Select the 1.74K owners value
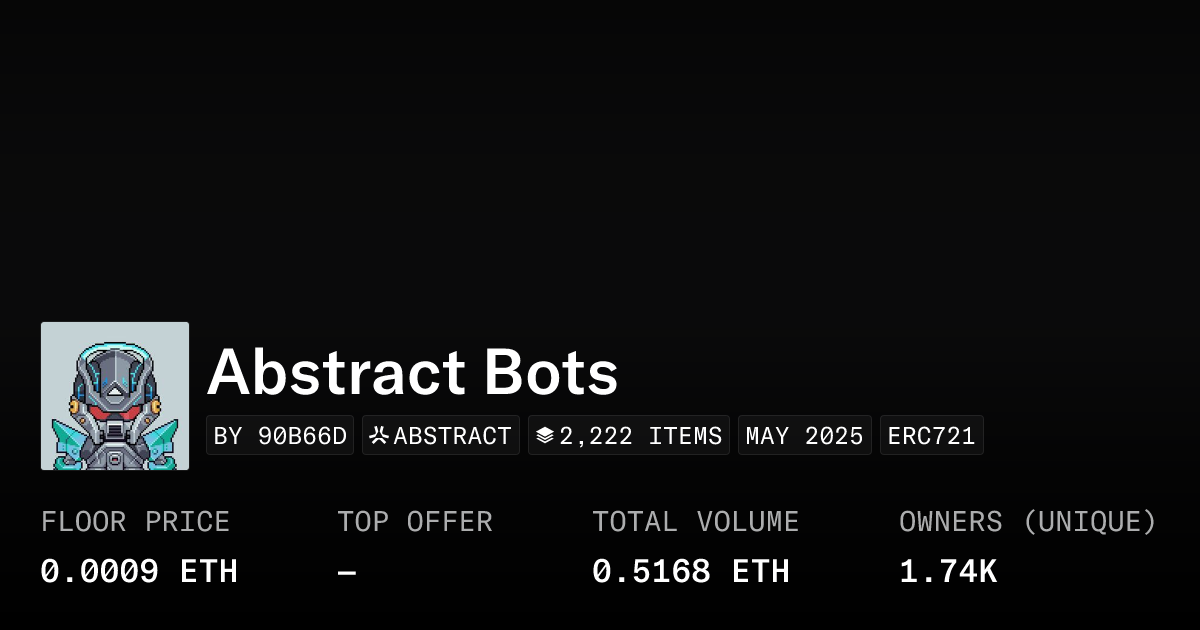Viewport: 1200px width, 630px height. [947, 572]
